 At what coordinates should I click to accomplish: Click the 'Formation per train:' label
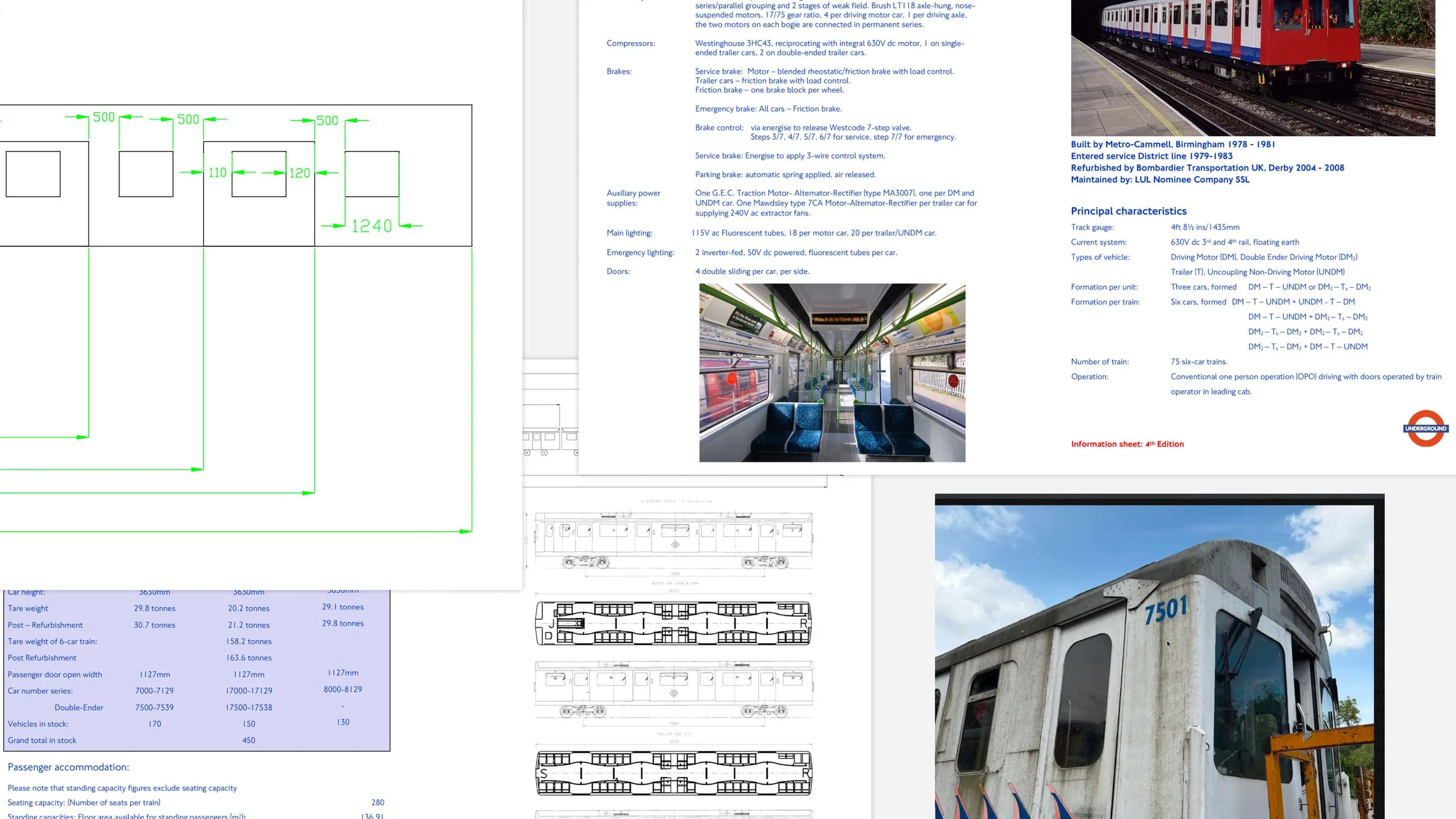coord(1105,302)
